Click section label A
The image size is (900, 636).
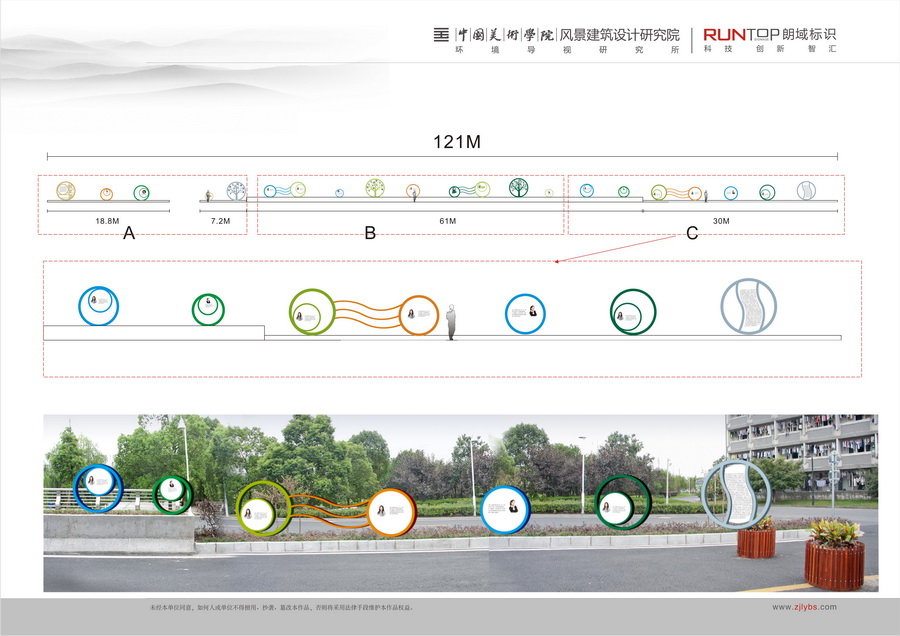[129, 233]
